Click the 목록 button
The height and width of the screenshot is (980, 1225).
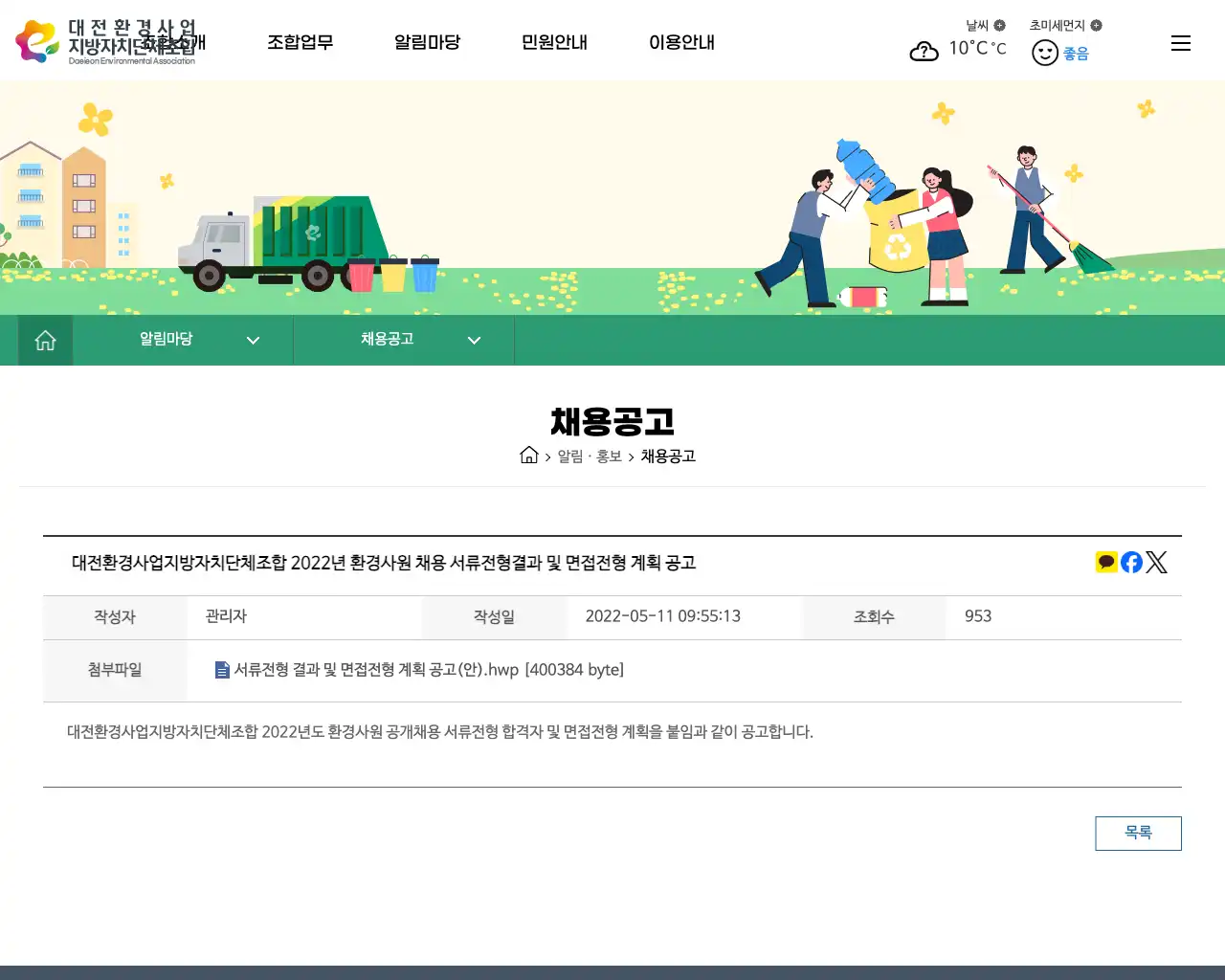point(1138,833)
